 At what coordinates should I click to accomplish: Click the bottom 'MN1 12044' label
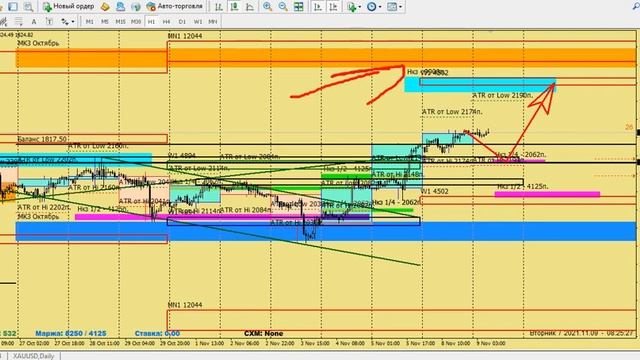tap(185, 305)
